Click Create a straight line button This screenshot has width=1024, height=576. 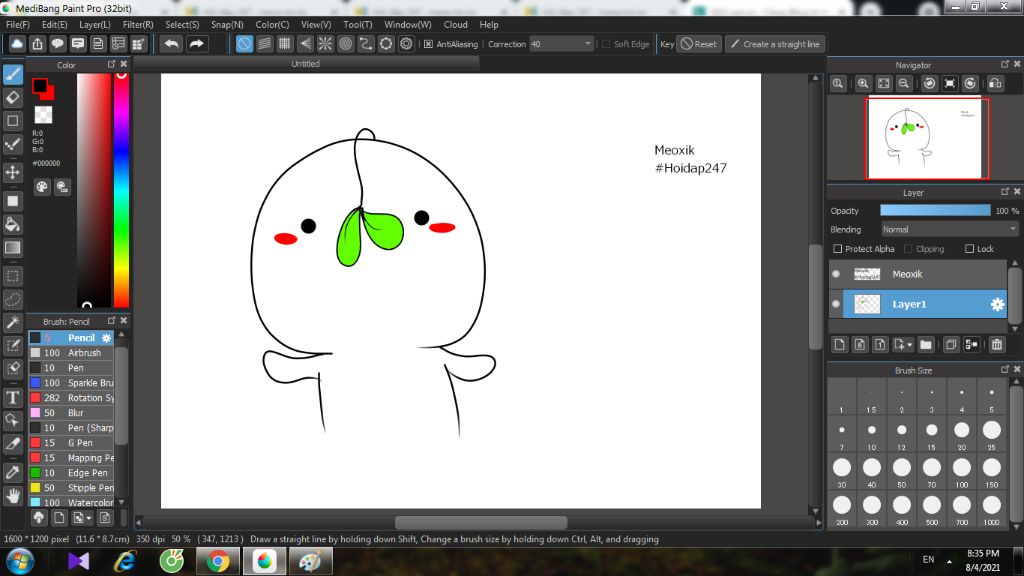(x=774, y=44)
